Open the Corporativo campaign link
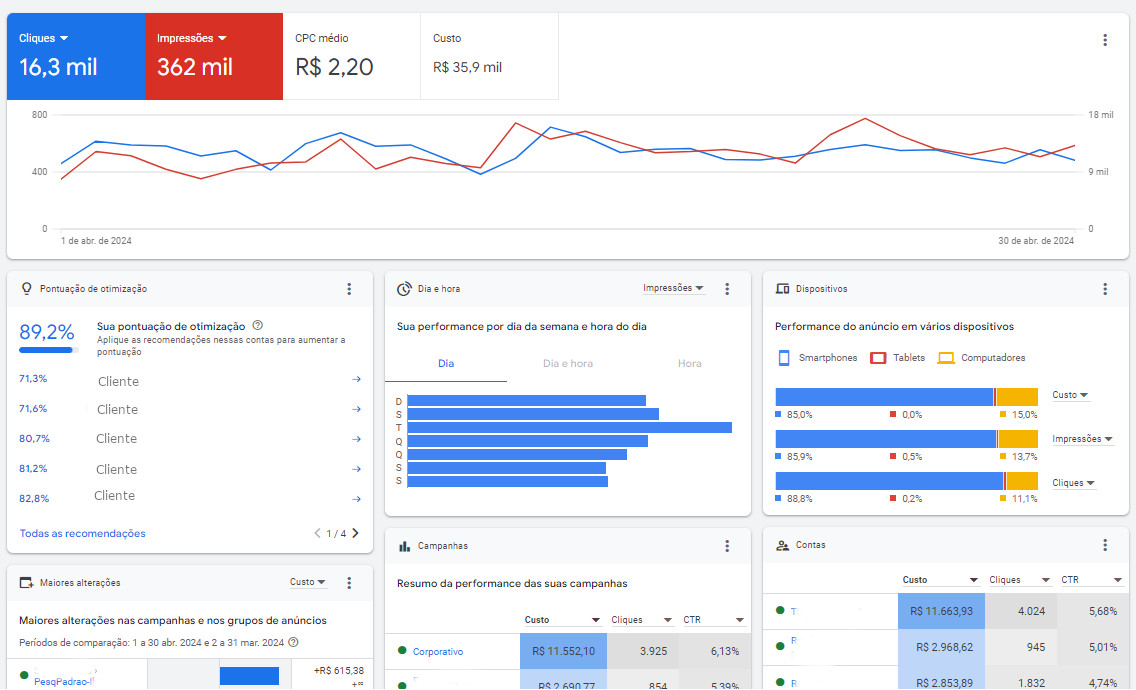This screenshot has height=690, width=1136. pos(440,650)
